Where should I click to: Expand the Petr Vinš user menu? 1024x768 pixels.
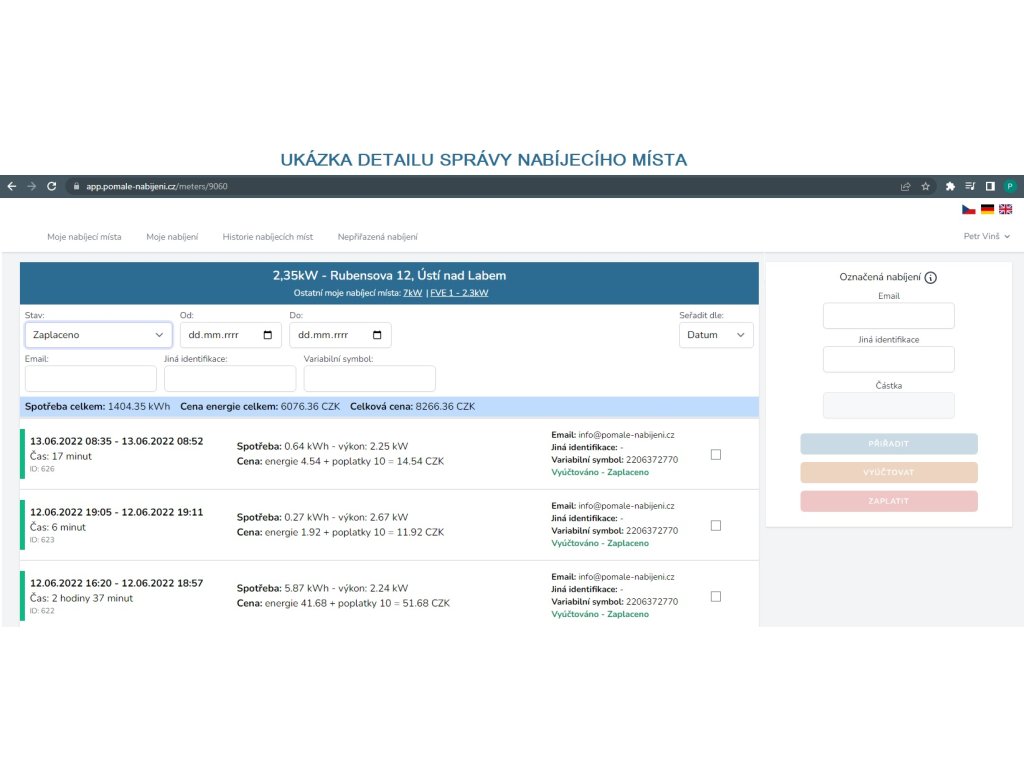(986, 237)
